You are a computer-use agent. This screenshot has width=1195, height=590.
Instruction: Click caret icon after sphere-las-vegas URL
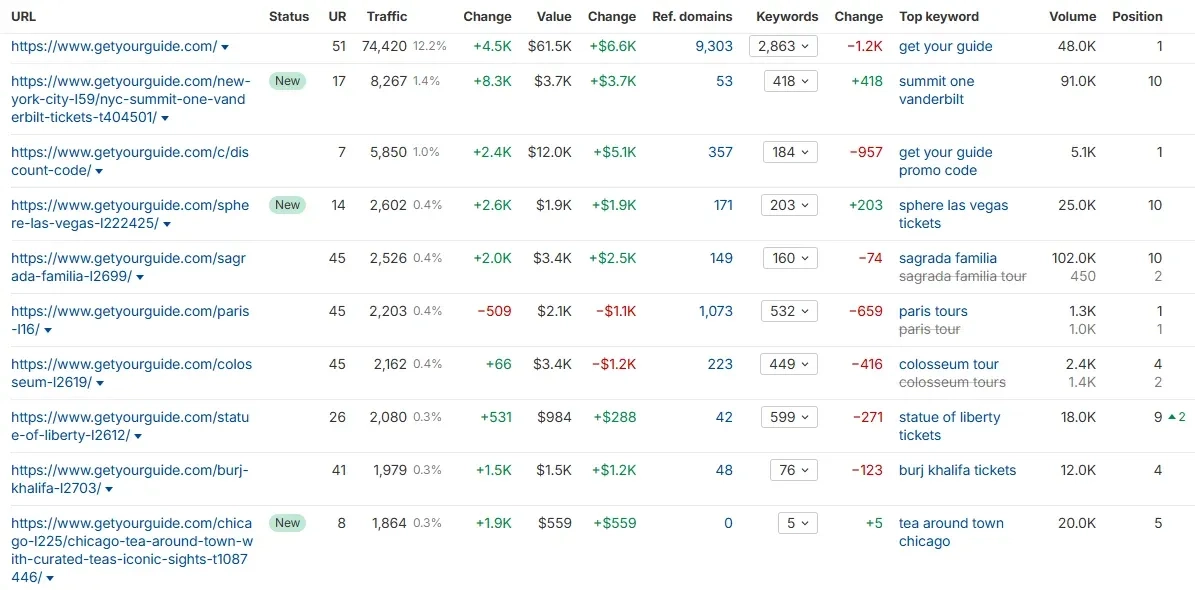tap(167, 224)
